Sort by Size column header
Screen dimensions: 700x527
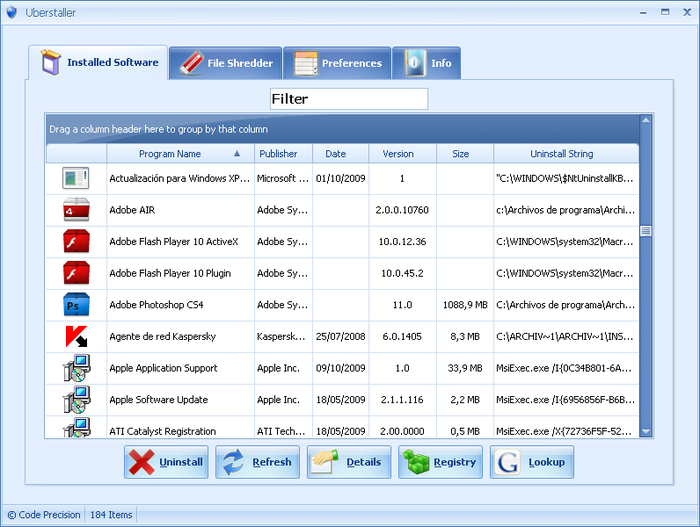coord(465,154)
